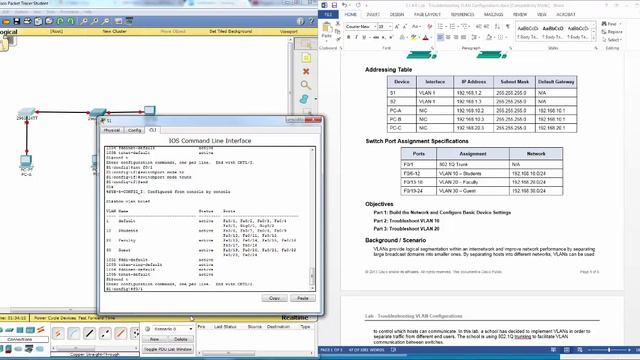Click Save icon in Packet Tracer toolbar
This screenshot has width=640, height=360.
click(x=17, y=21)
